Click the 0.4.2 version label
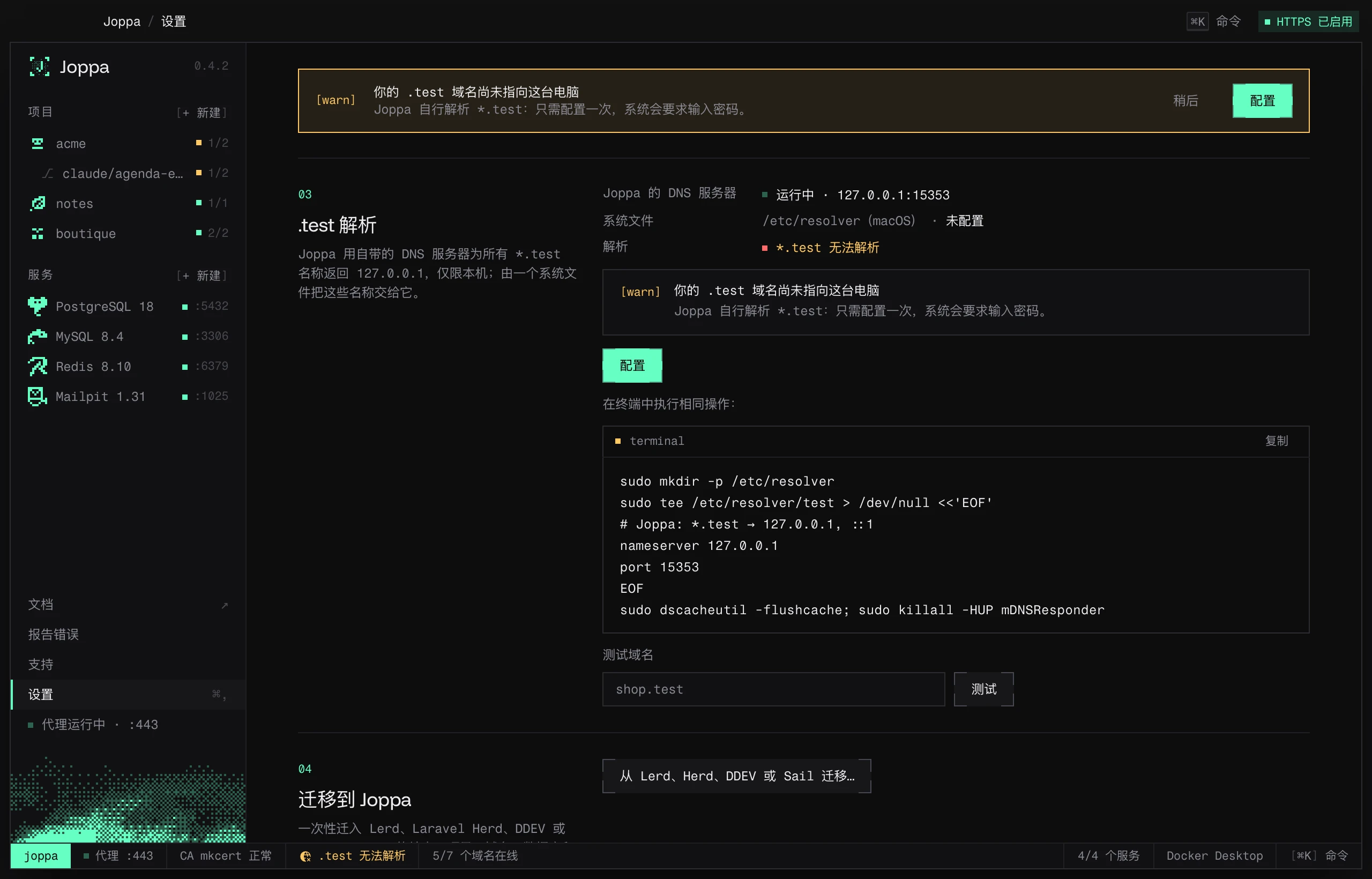Image resolution: width=1372 pixels, height=879 pixels. (211, 65)
